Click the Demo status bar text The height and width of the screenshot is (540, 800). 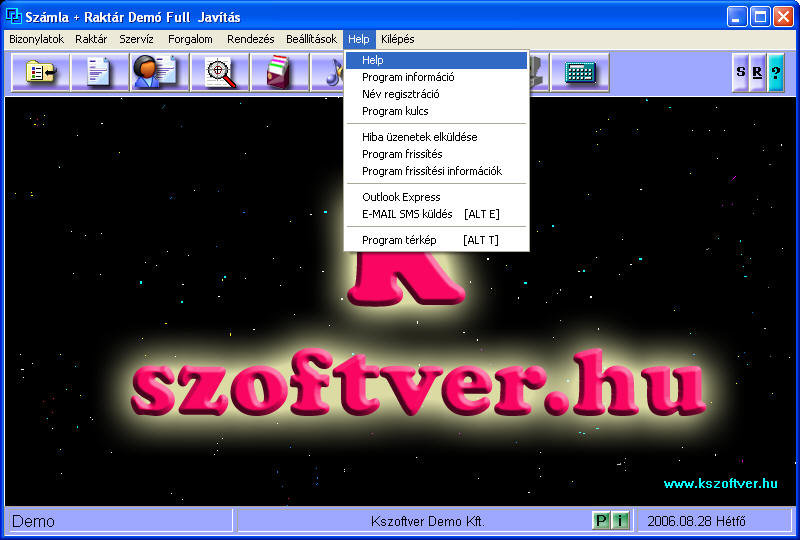tap(33, 521)
